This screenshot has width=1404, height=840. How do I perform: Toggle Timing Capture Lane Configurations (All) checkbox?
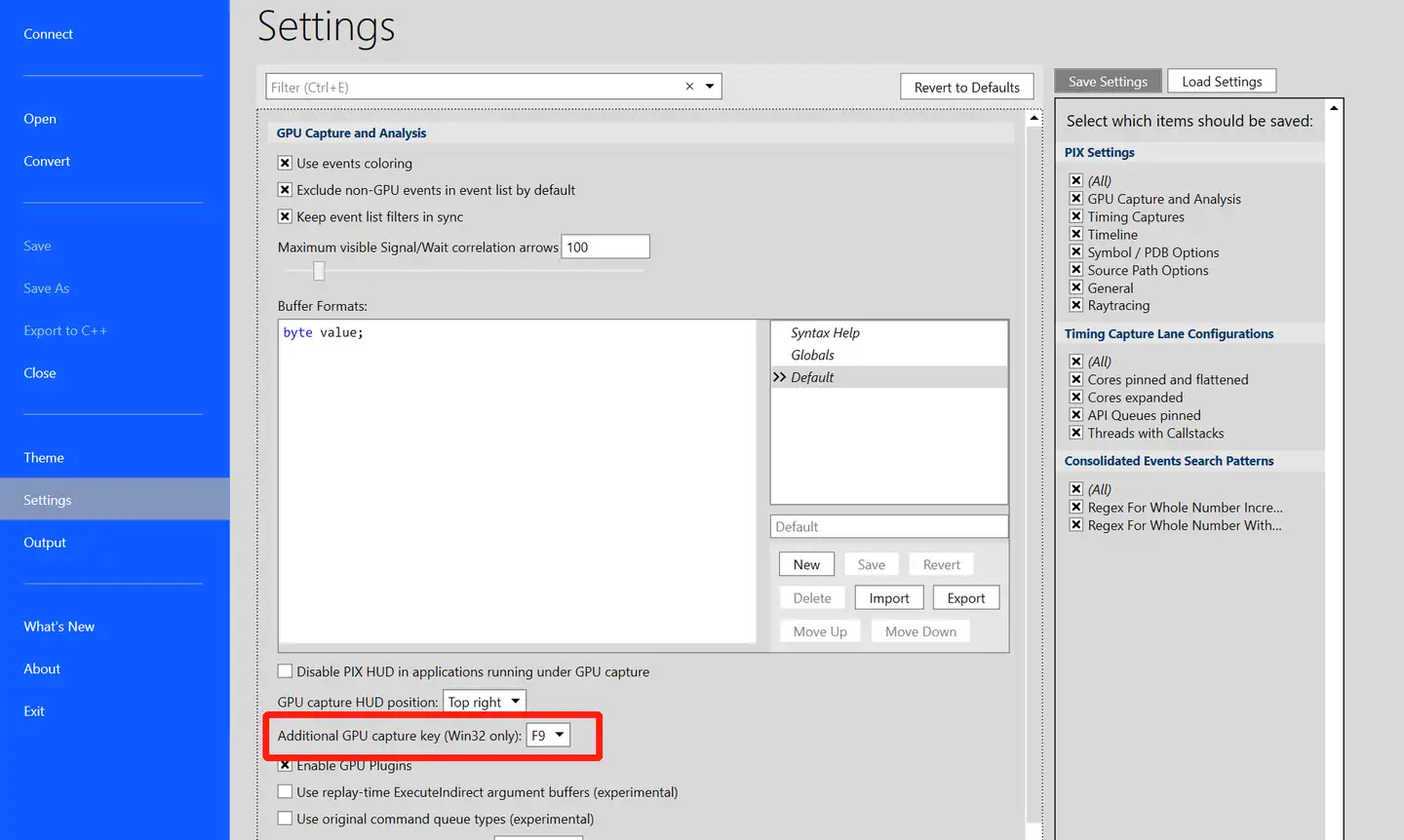(x=1076, y=362)
